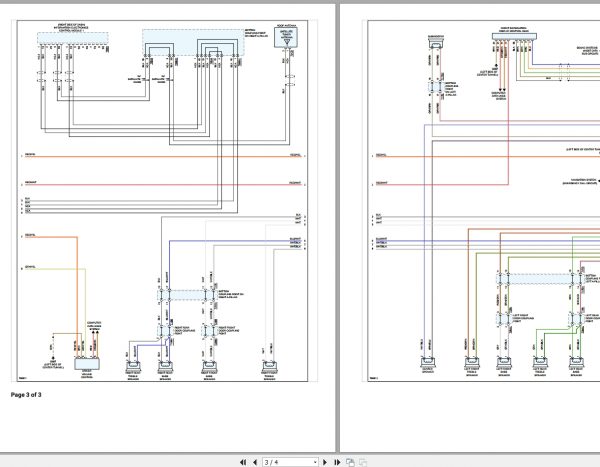Viewport: 600px width, 467px height.
Task: Jump to the last page
Action: pyautogui.click(x=337, y=462)
